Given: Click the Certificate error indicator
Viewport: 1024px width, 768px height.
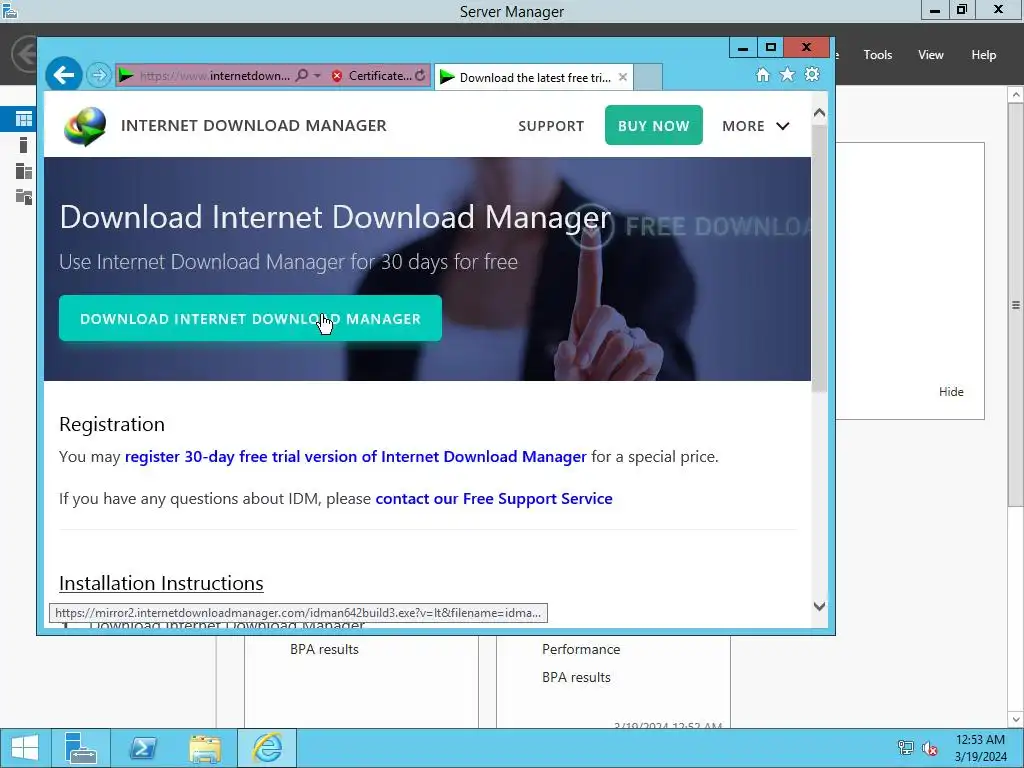Looking at the screenshot, I should [x=371, y=76].
